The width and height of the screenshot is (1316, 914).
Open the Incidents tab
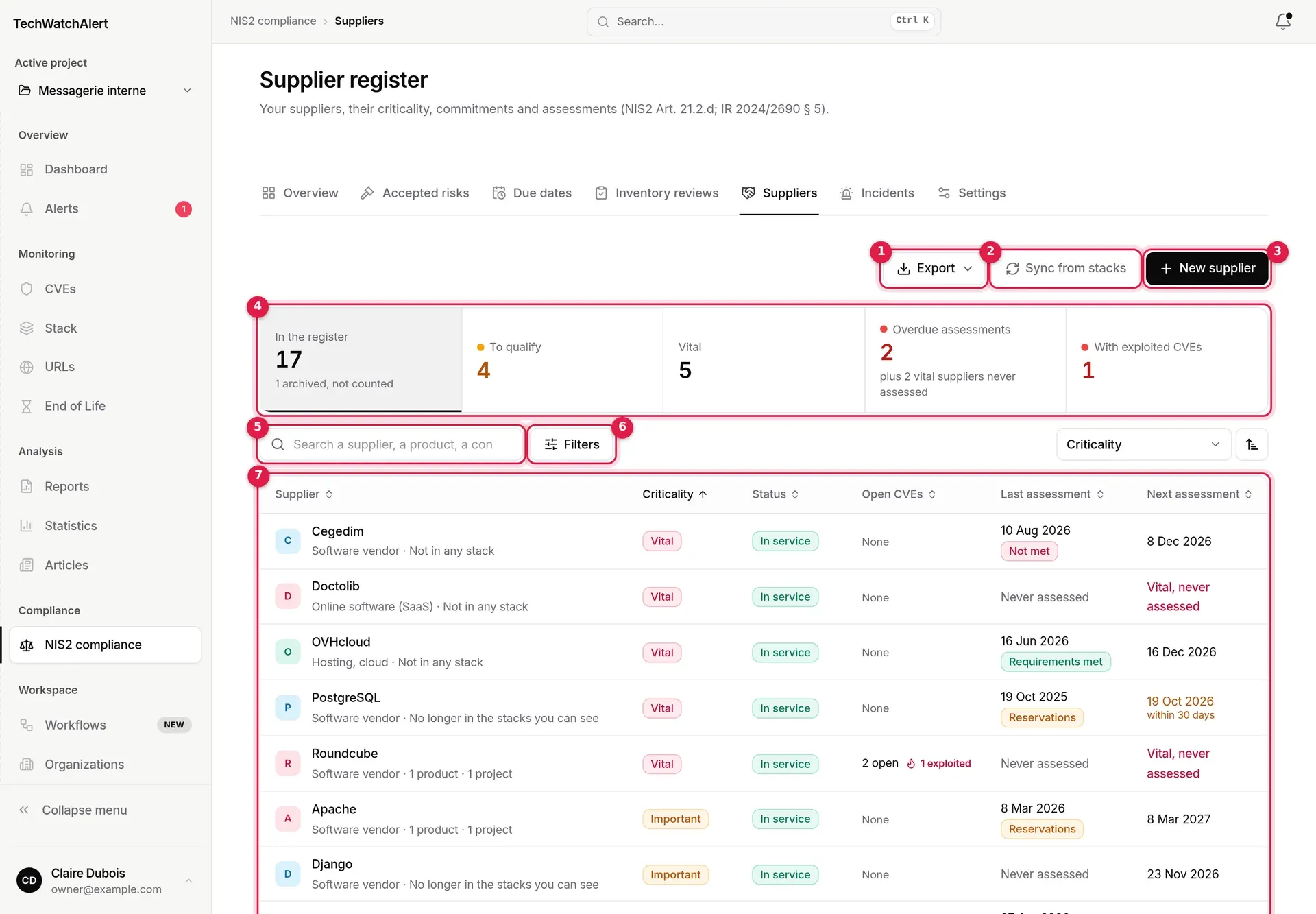pos(877,193)
